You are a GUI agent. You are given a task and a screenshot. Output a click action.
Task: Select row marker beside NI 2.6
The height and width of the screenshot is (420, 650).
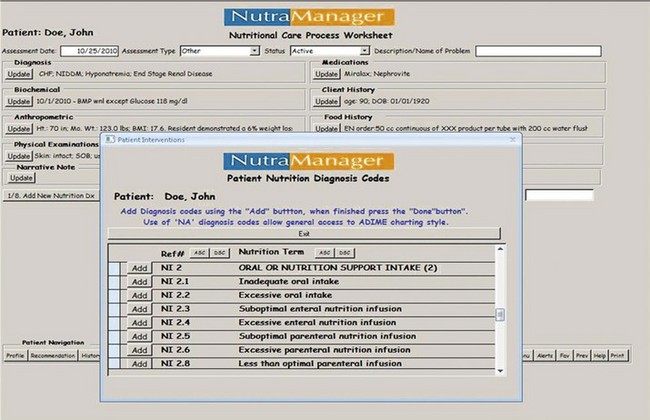pyautogui.click(x=115, y=350)
